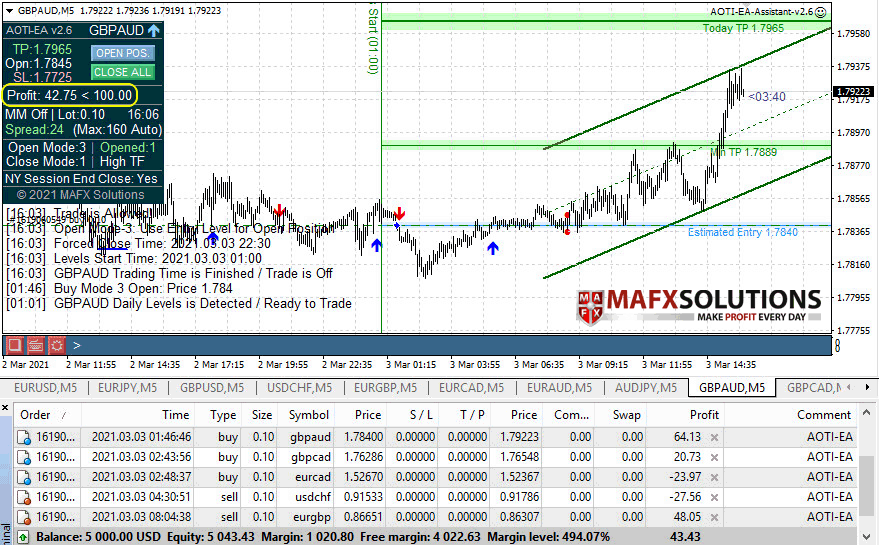This screenshot has width=879, height=545.
Task: Open the red gear settings icon
Action: (57, 345)
